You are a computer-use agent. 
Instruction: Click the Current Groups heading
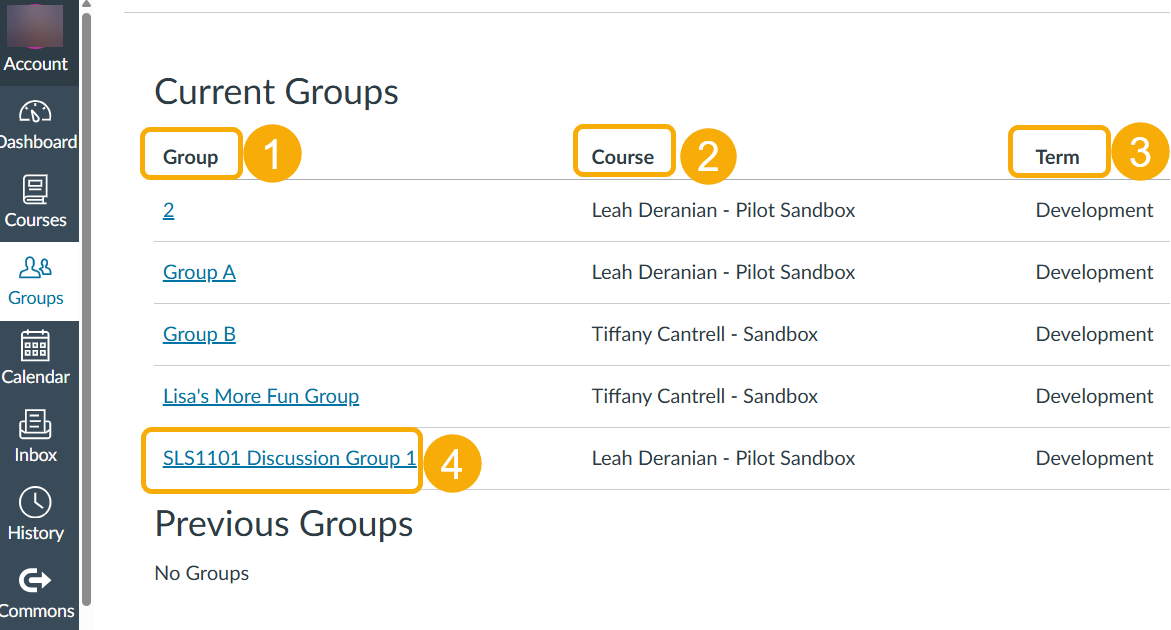coord(276,91)
